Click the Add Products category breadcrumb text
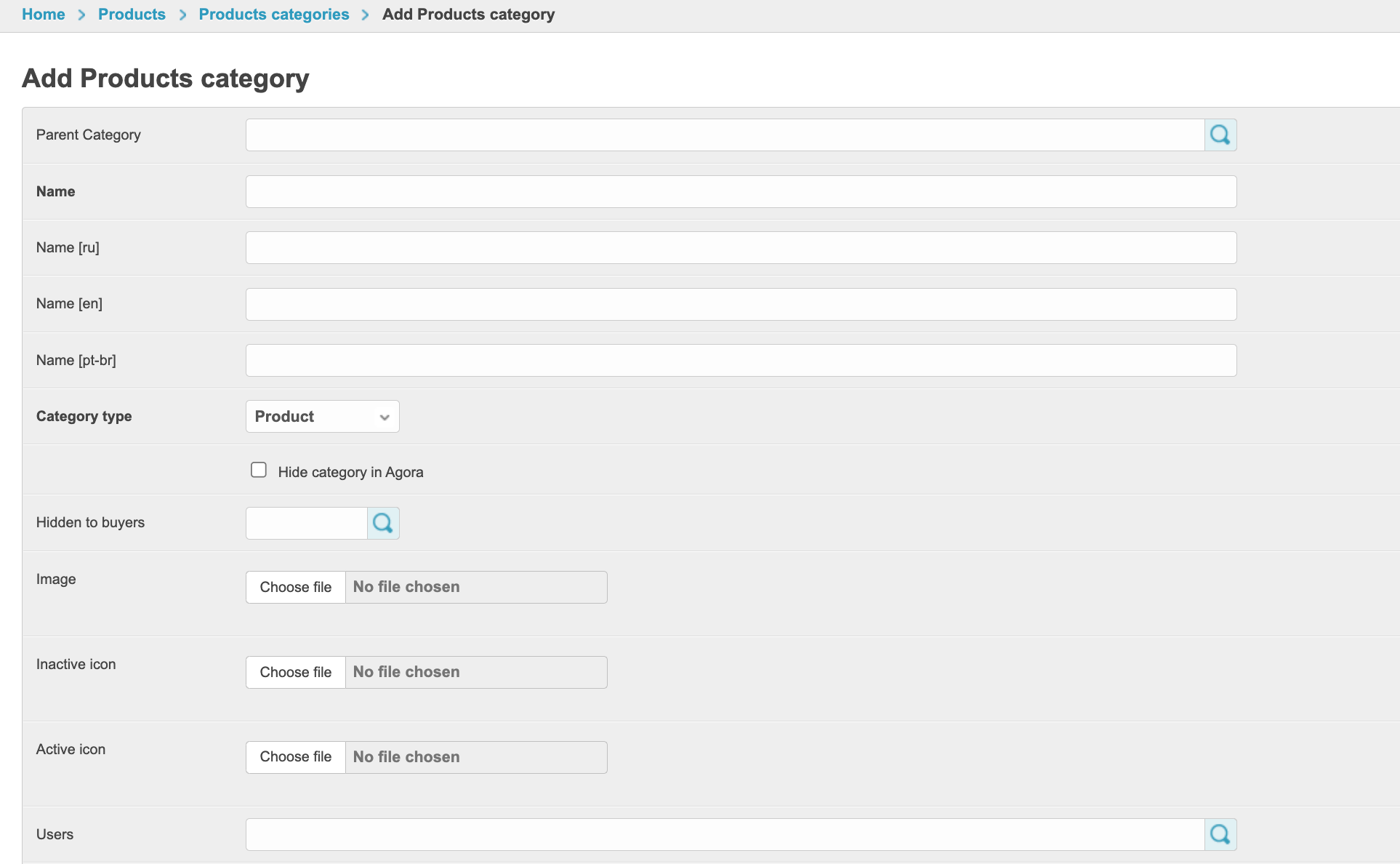The width and height of the screenshot is (1400, 864). (x=468, y=15)
